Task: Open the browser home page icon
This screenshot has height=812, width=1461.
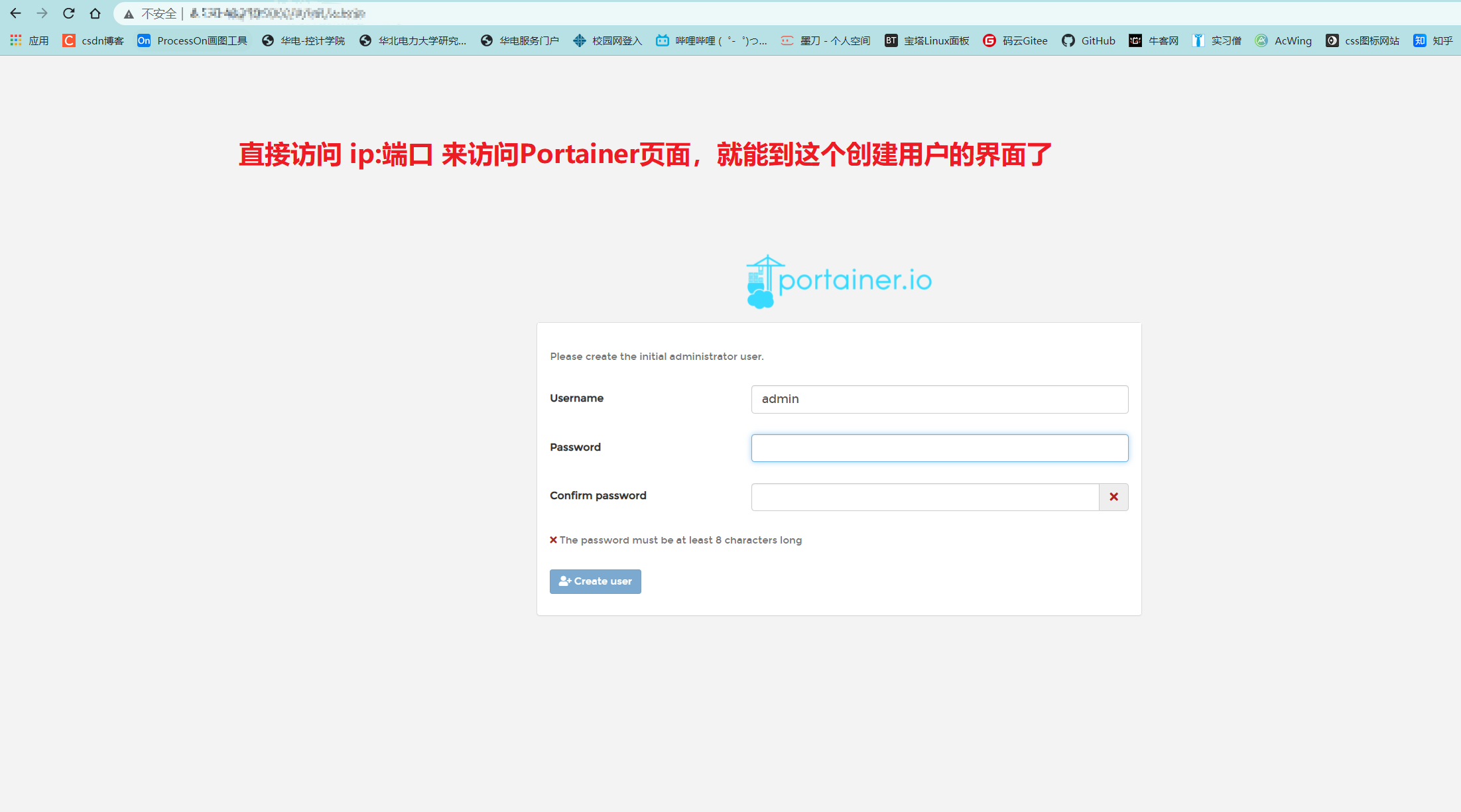Action: (95, 13)
